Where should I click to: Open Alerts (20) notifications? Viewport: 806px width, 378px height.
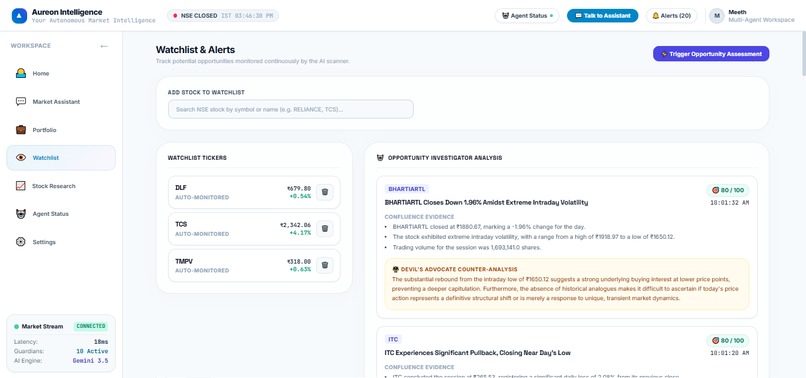(671, 16)
